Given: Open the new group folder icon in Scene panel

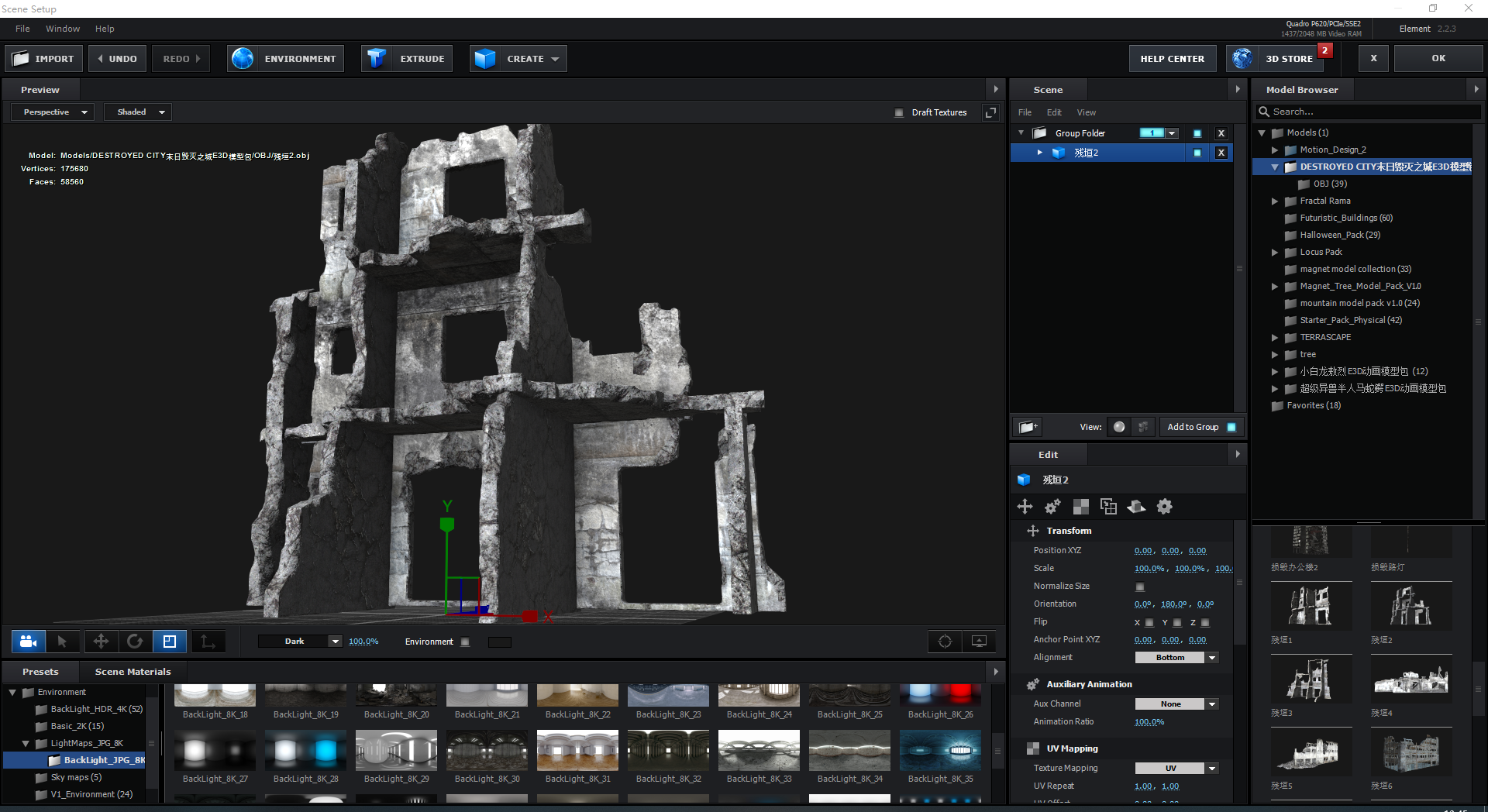Looking at the screenshot, I should [1027, 427].
